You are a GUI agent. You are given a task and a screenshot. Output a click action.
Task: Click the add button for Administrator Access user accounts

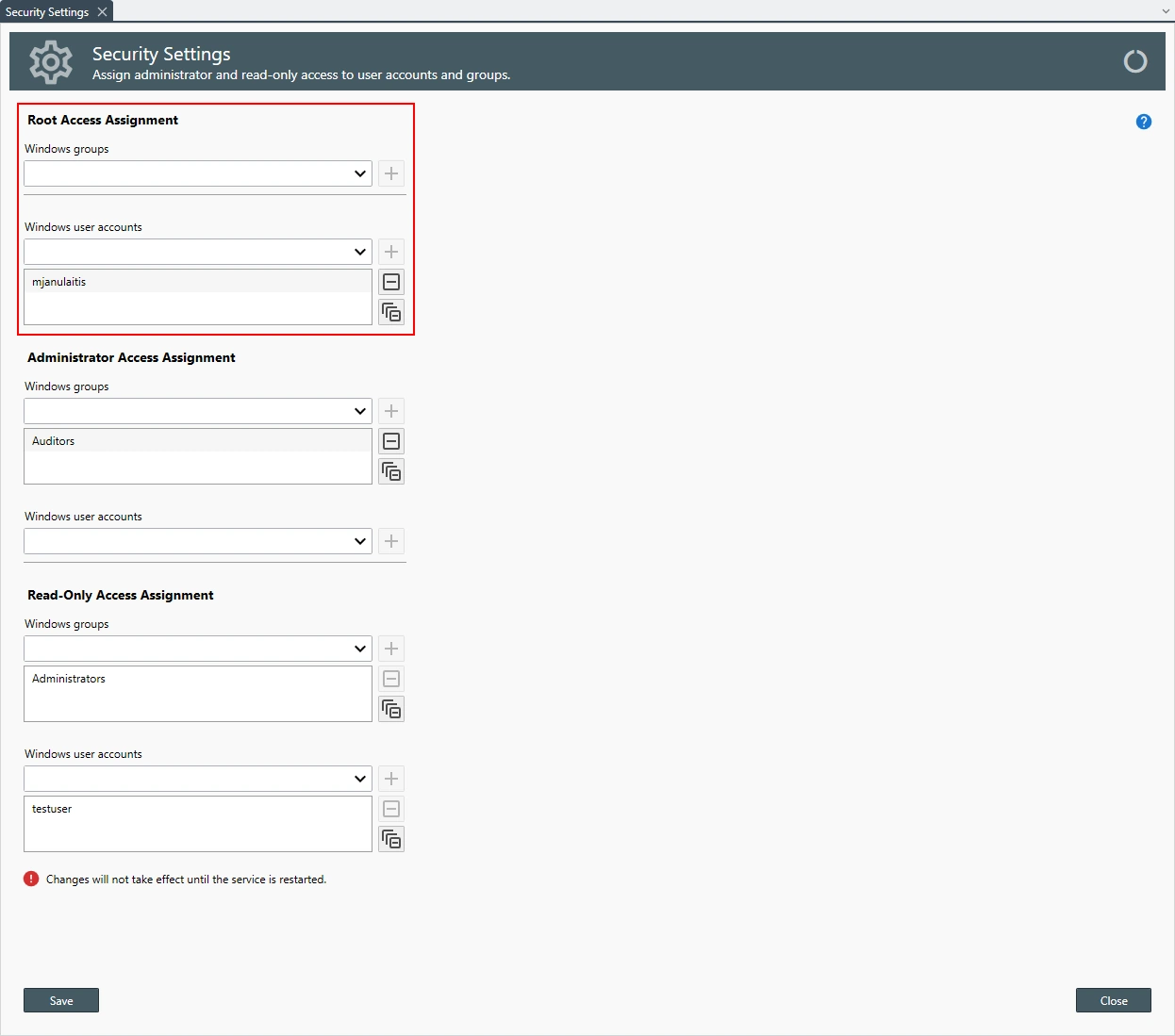click(x=391, y=541)
